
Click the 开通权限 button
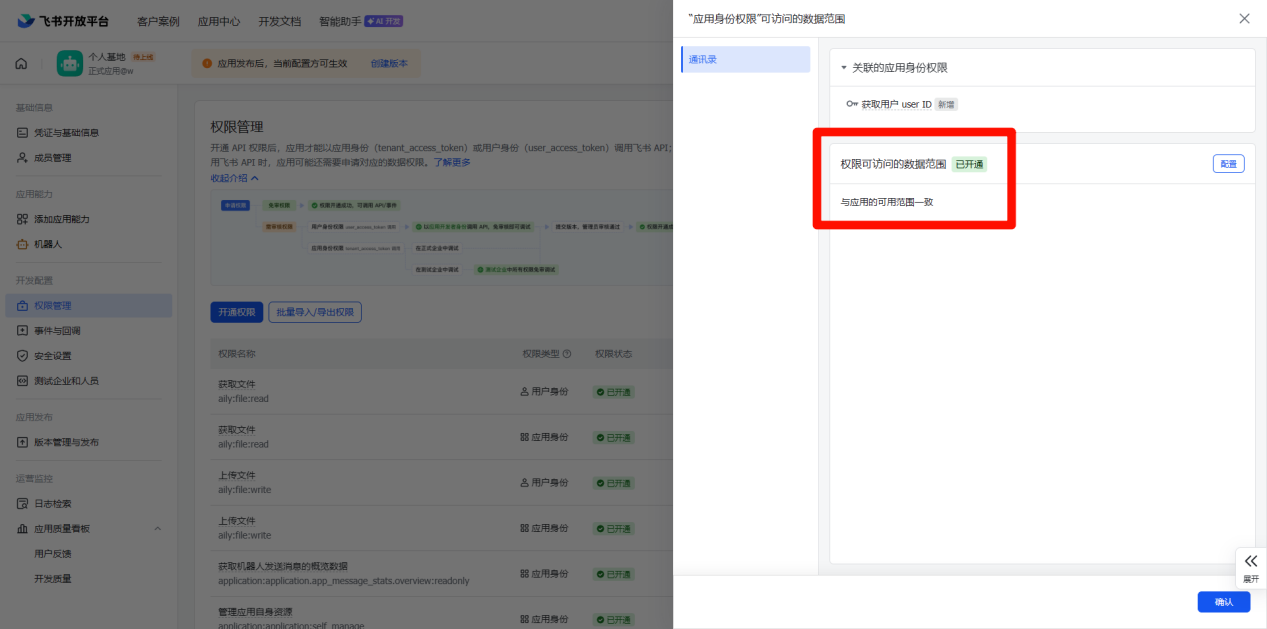point(236,311)
